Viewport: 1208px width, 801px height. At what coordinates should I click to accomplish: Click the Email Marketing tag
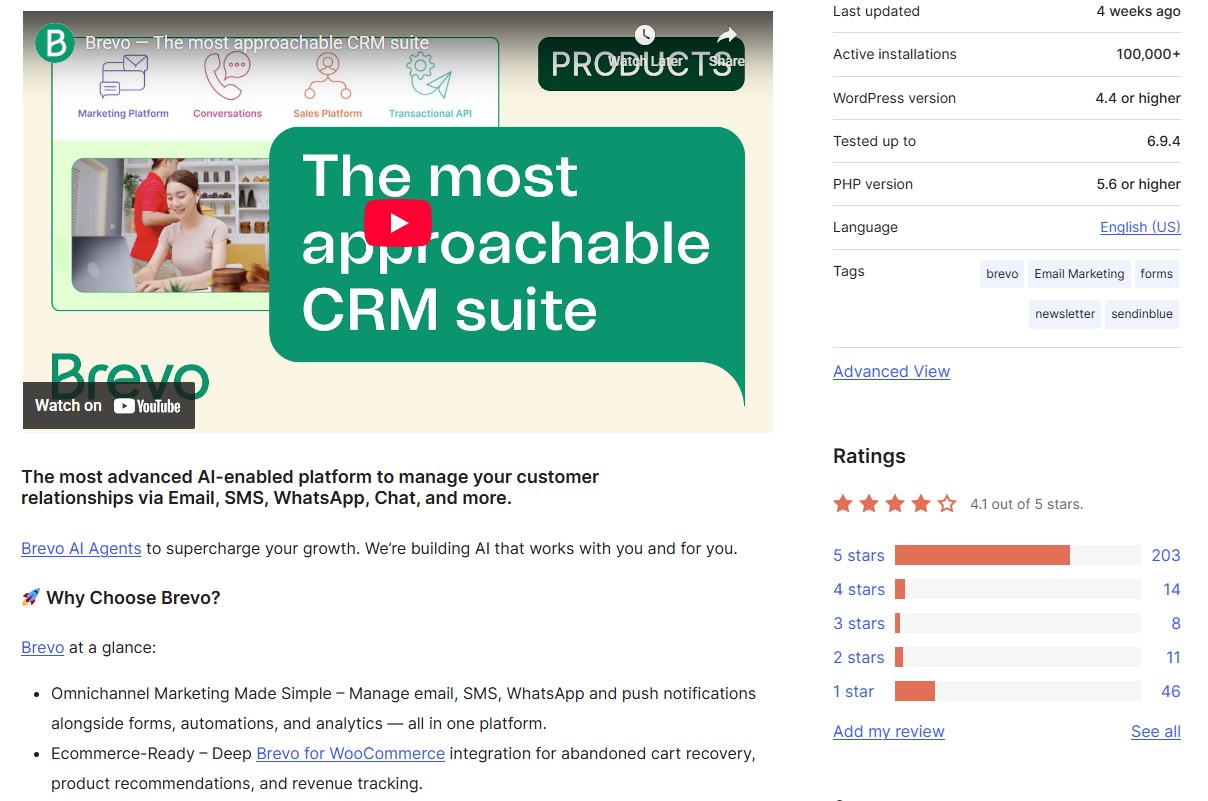pyautogui.click(x=1078, y=273)
